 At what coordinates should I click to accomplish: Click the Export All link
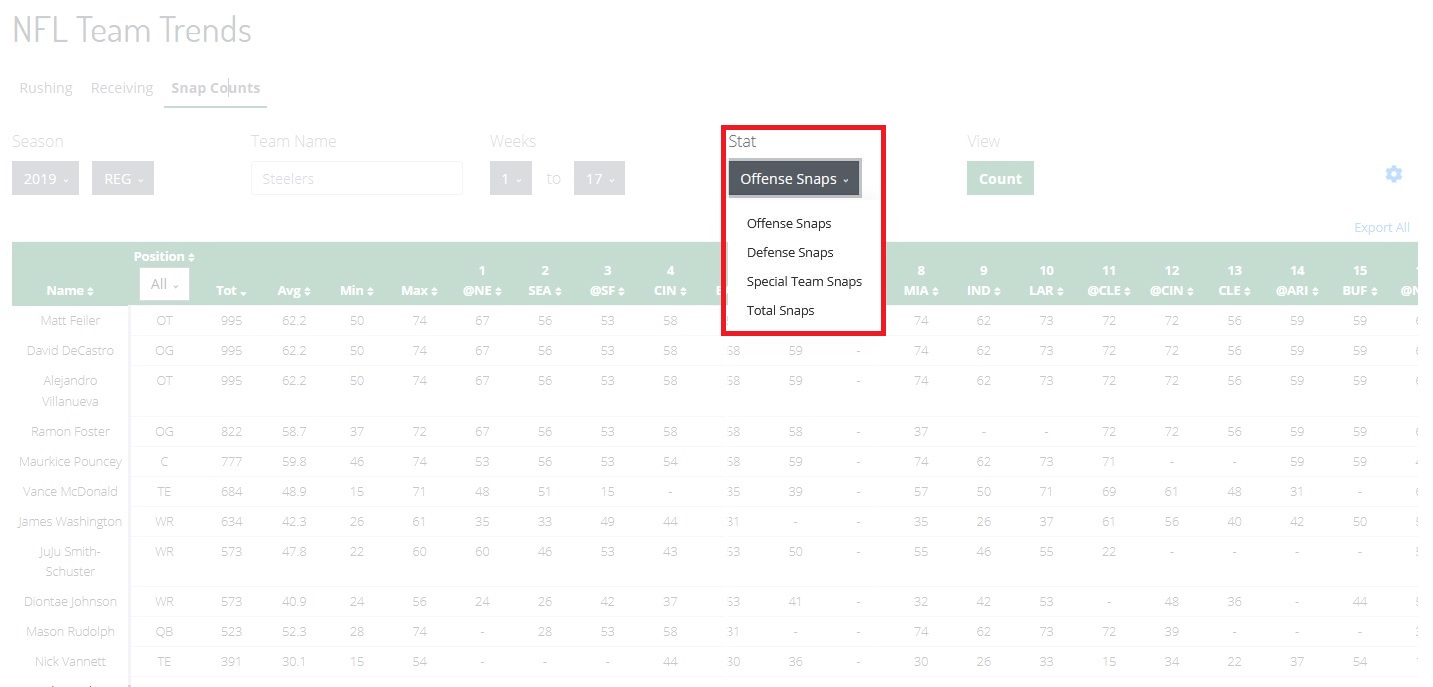[x=1381, y=227]
